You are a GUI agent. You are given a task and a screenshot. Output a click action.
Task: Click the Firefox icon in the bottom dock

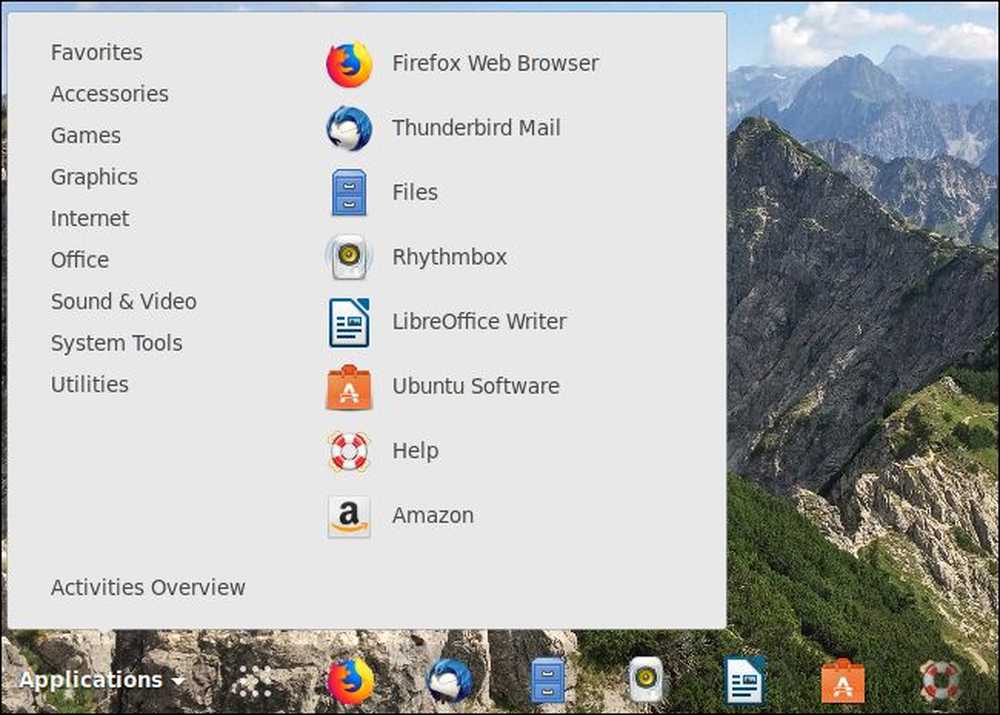coord(350,681)
